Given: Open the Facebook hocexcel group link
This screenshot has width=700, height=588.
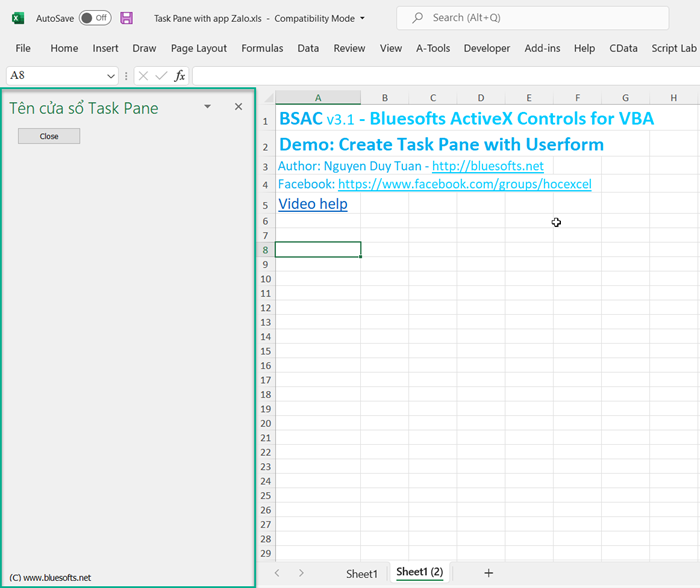Looking at the screenshot, I should [465, 184].
